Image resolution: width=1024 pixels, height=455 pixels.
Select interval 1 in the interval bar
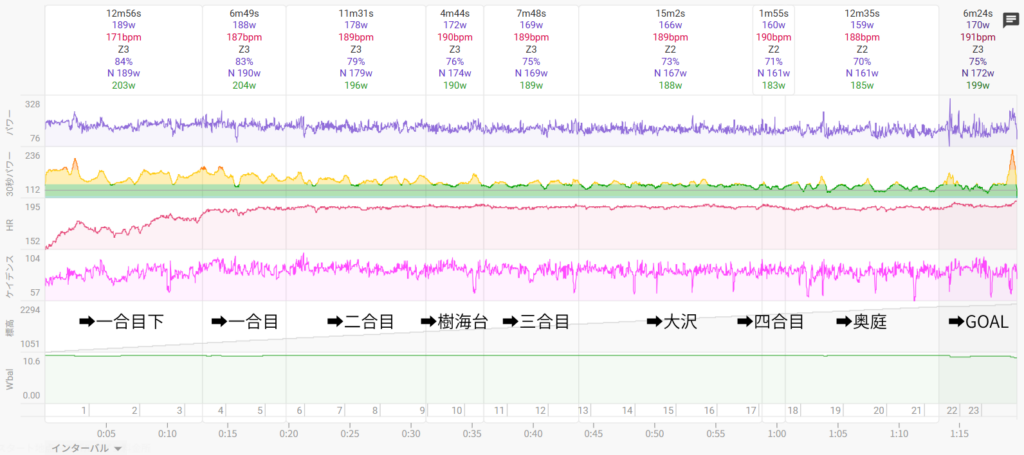tap(84, 411)
